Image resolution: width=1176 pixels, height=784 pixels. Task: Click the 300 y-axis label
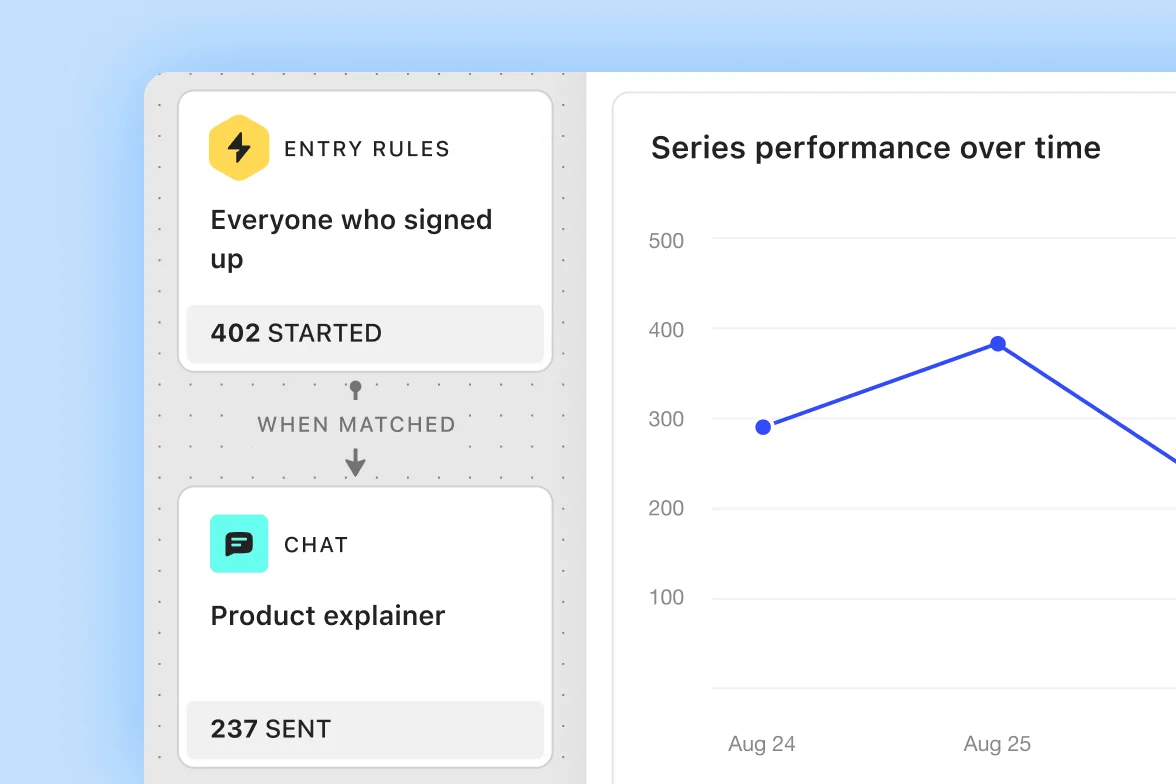(666, 419)
